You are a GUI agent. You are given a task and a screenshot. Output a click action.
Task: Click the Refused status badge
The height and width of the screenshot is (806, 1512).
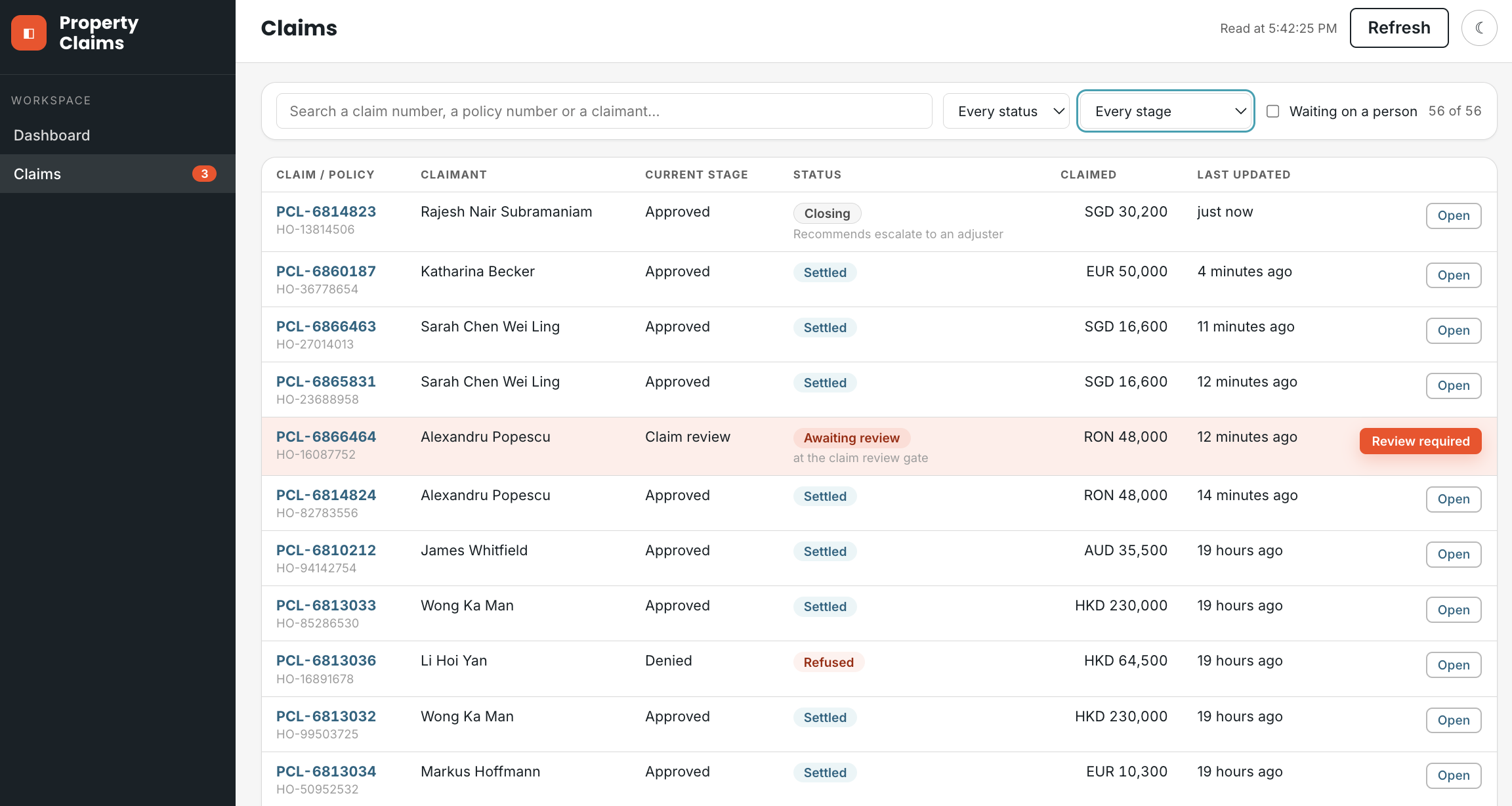828,662
